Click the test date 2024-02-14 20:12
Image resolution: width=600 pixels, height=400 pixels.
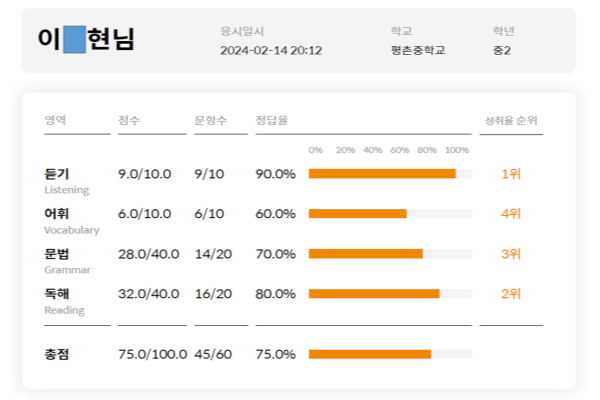[x=271, y=50]
